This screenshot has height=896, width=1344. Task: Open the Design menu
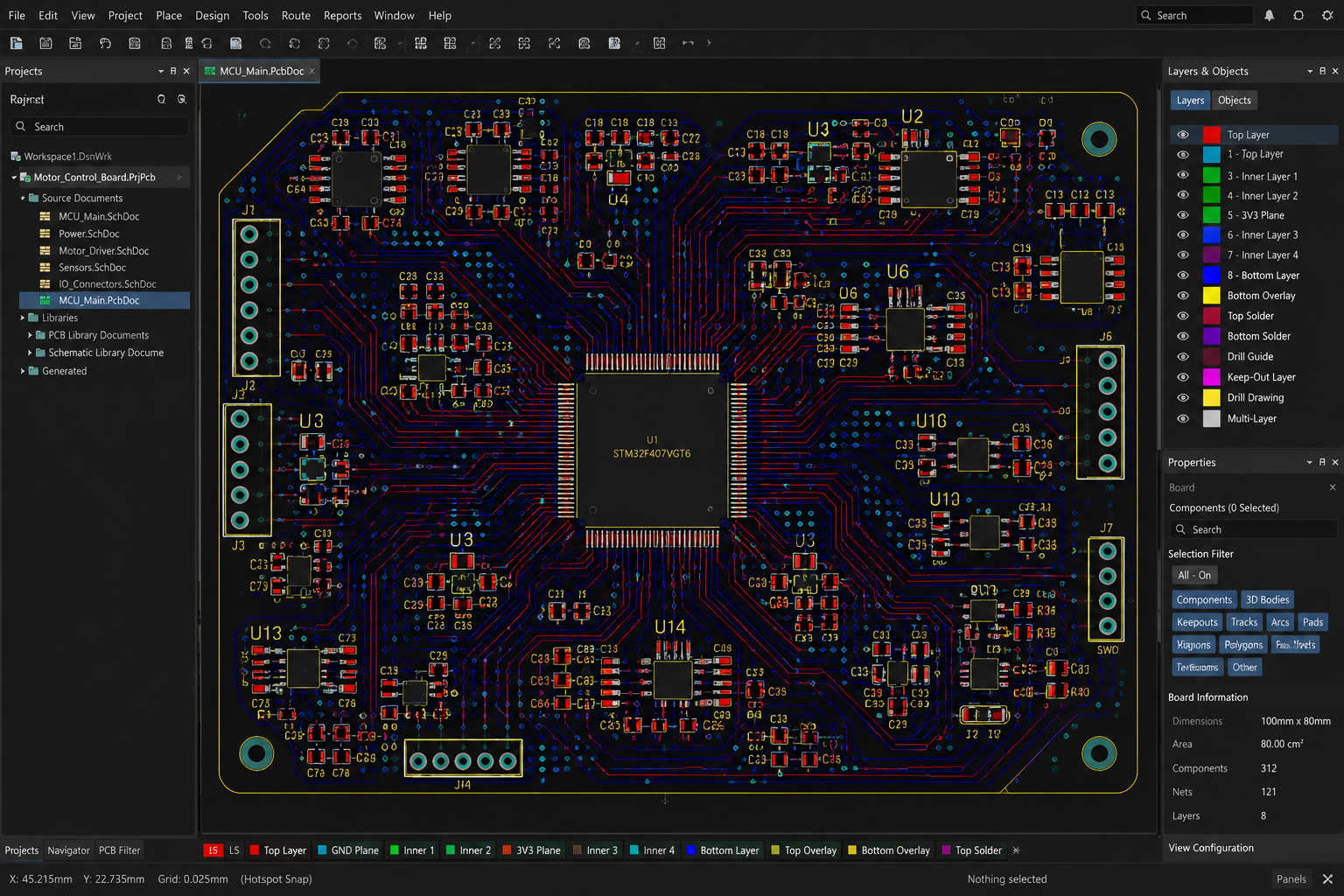point(212,16)
